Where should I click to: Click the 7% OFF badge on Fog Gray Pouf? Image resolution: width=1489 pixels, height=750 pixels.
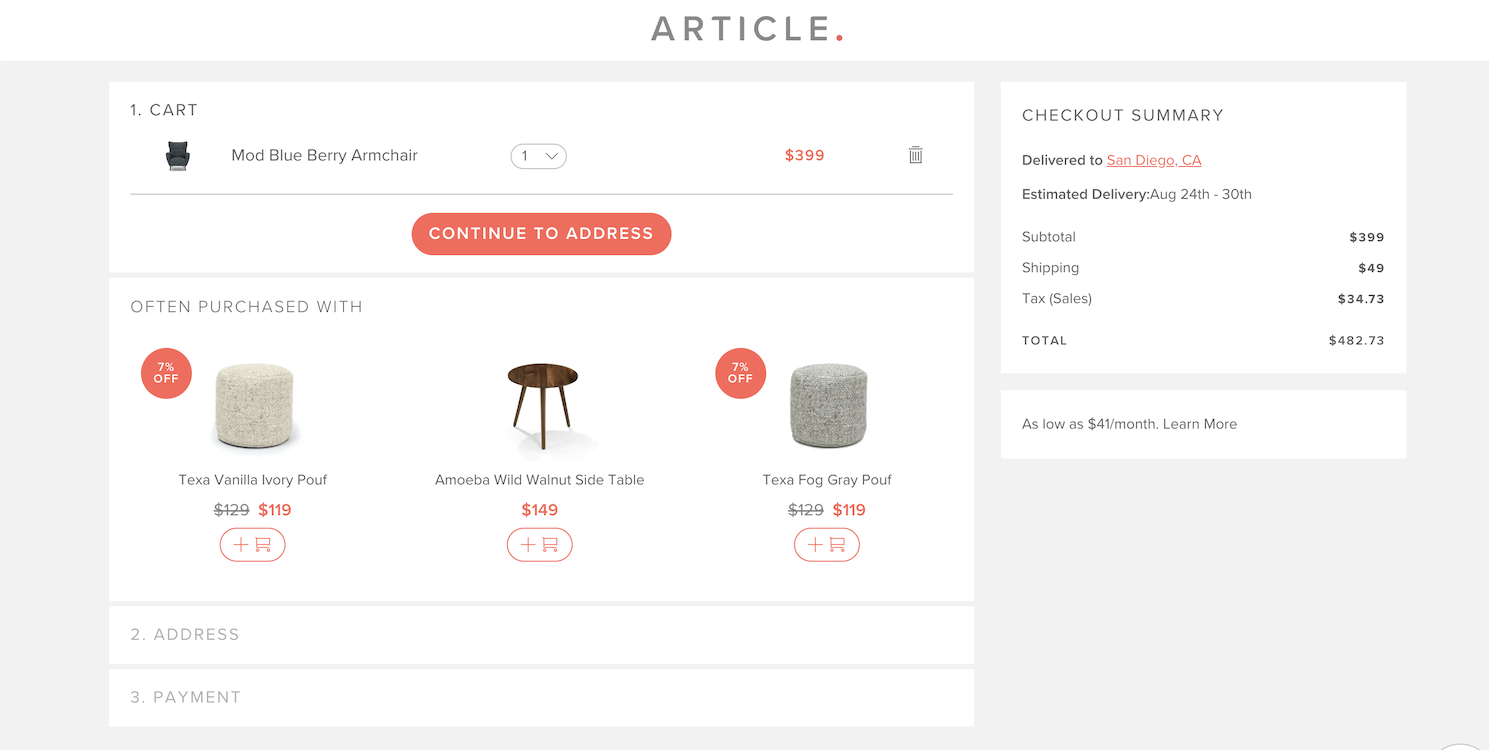tap(740, 373)
